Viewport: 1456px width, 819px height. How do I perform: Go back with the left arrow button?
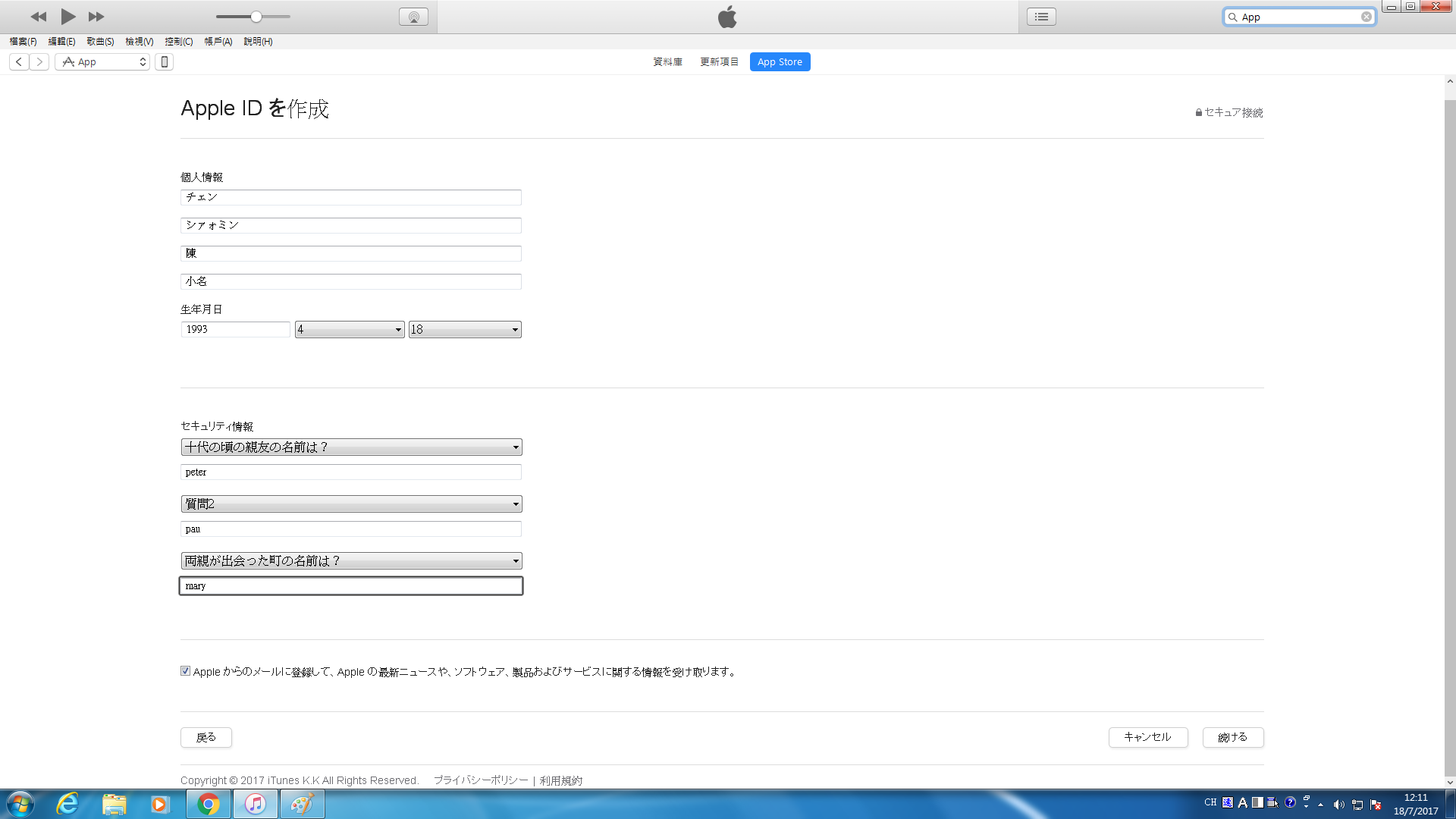(x=19, y=62)
